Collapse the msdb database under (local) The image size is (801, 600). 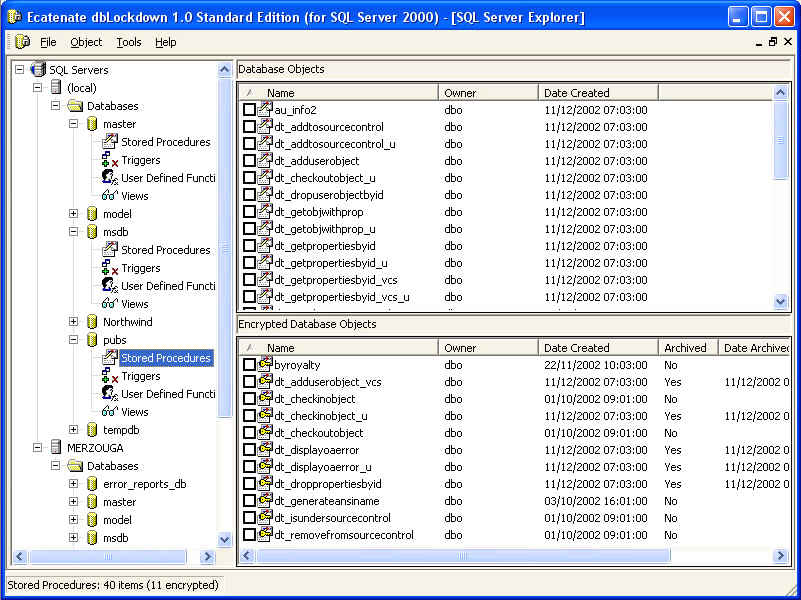coord(74,231)
